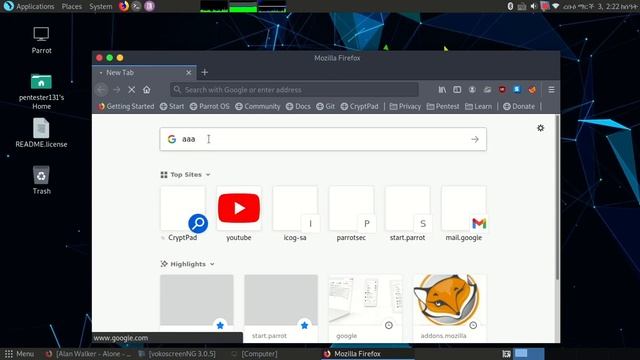The width and height of the screenshot is (640, 360).
Task: Open the Docs bookmark
Action: (x=298, y=107)
